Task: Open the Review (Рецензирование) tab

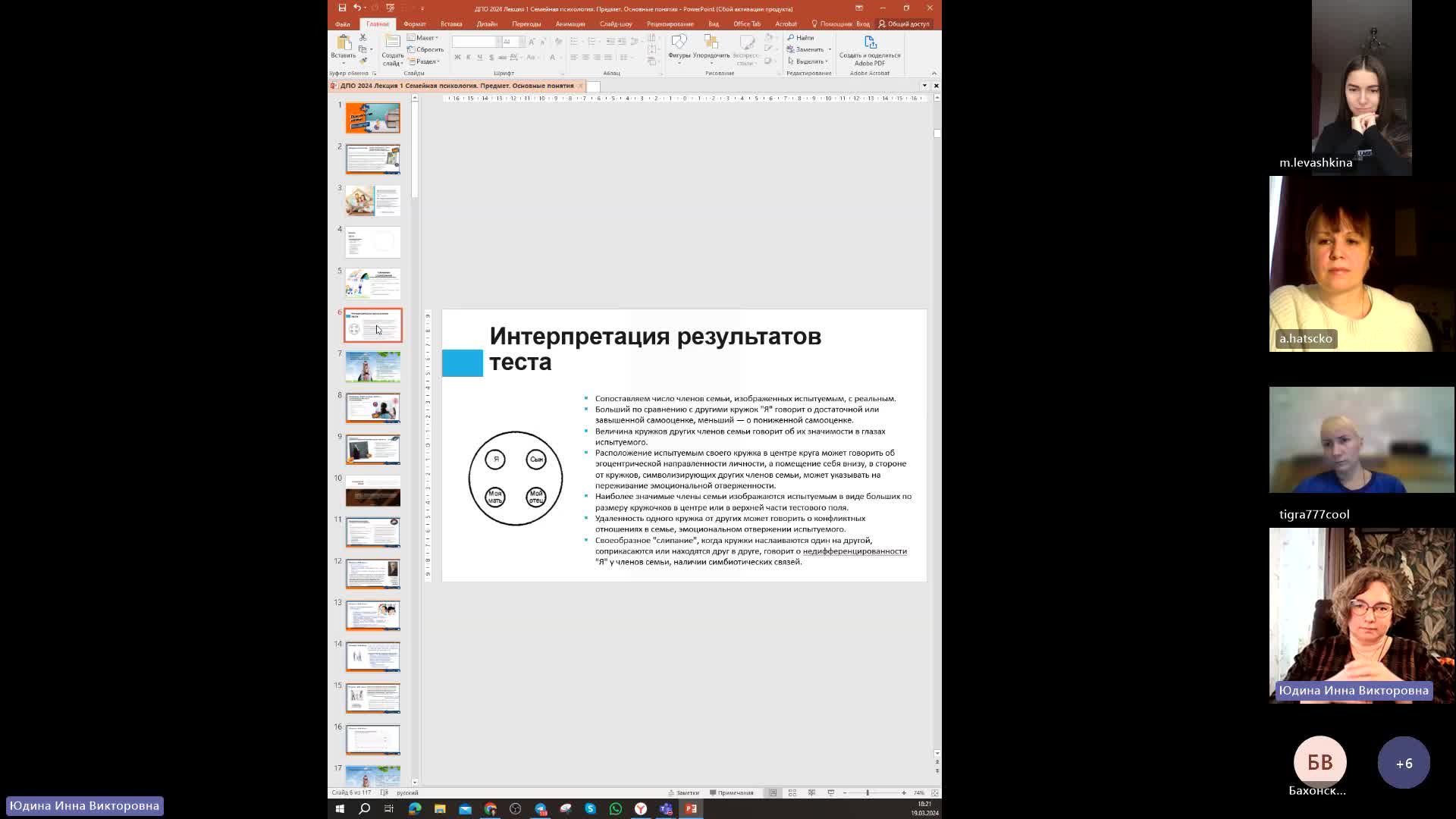Action: [670, 24]
